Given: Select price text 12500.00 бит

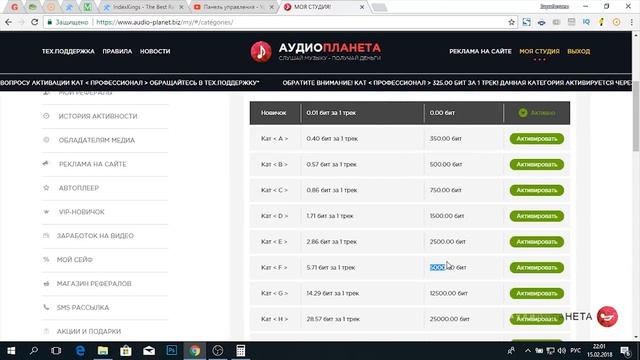Looking at the screenshot, I should click(x=449, y=293).
